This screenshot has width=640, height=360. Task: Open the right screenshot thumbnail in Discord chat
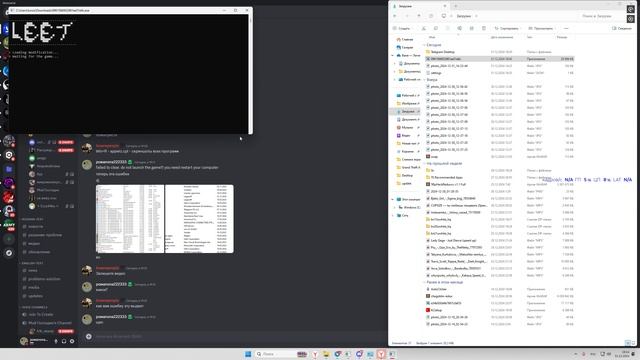[x=199, y=219]
